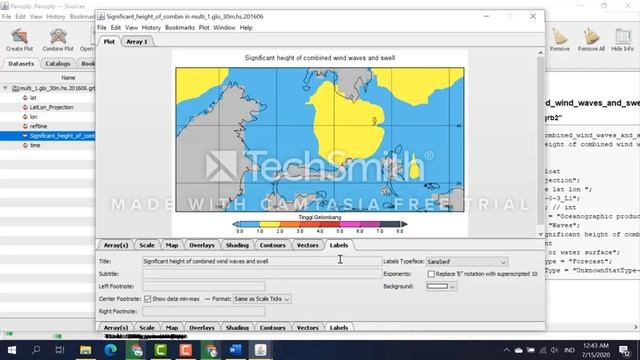Click the volume icon in system tray
This screenshot has width=640, height=360.
[554, 350]
